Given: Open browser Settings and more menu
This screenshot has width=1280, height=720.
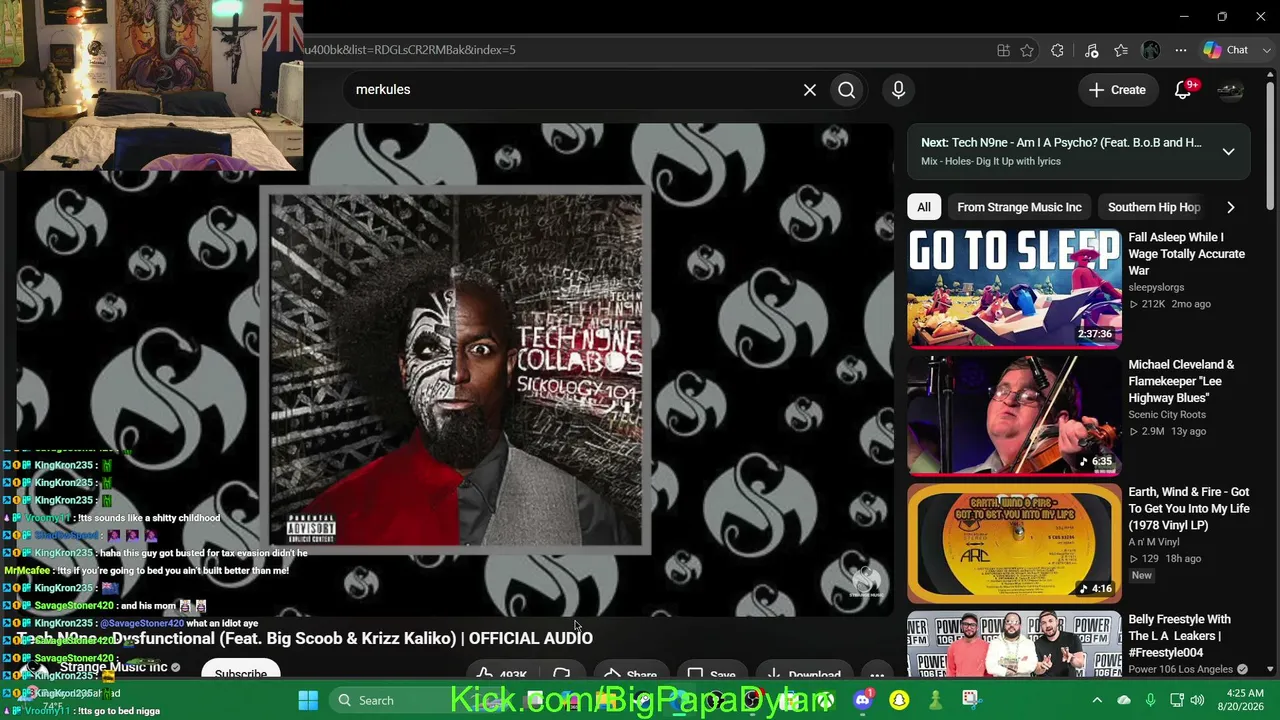Looking at the screenshot, I should [x=1181, y=50].
